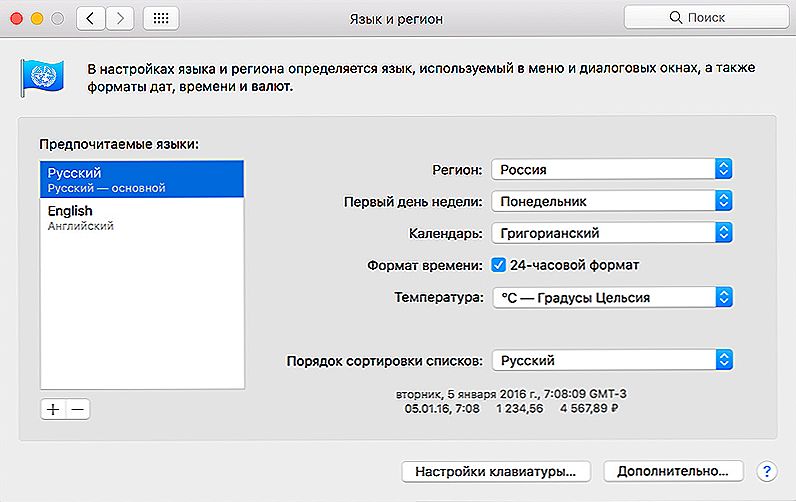The height and width of the screenshot is (502, 796).
Task: Open Первый день недели dropdown
Action: pos(612,202)
